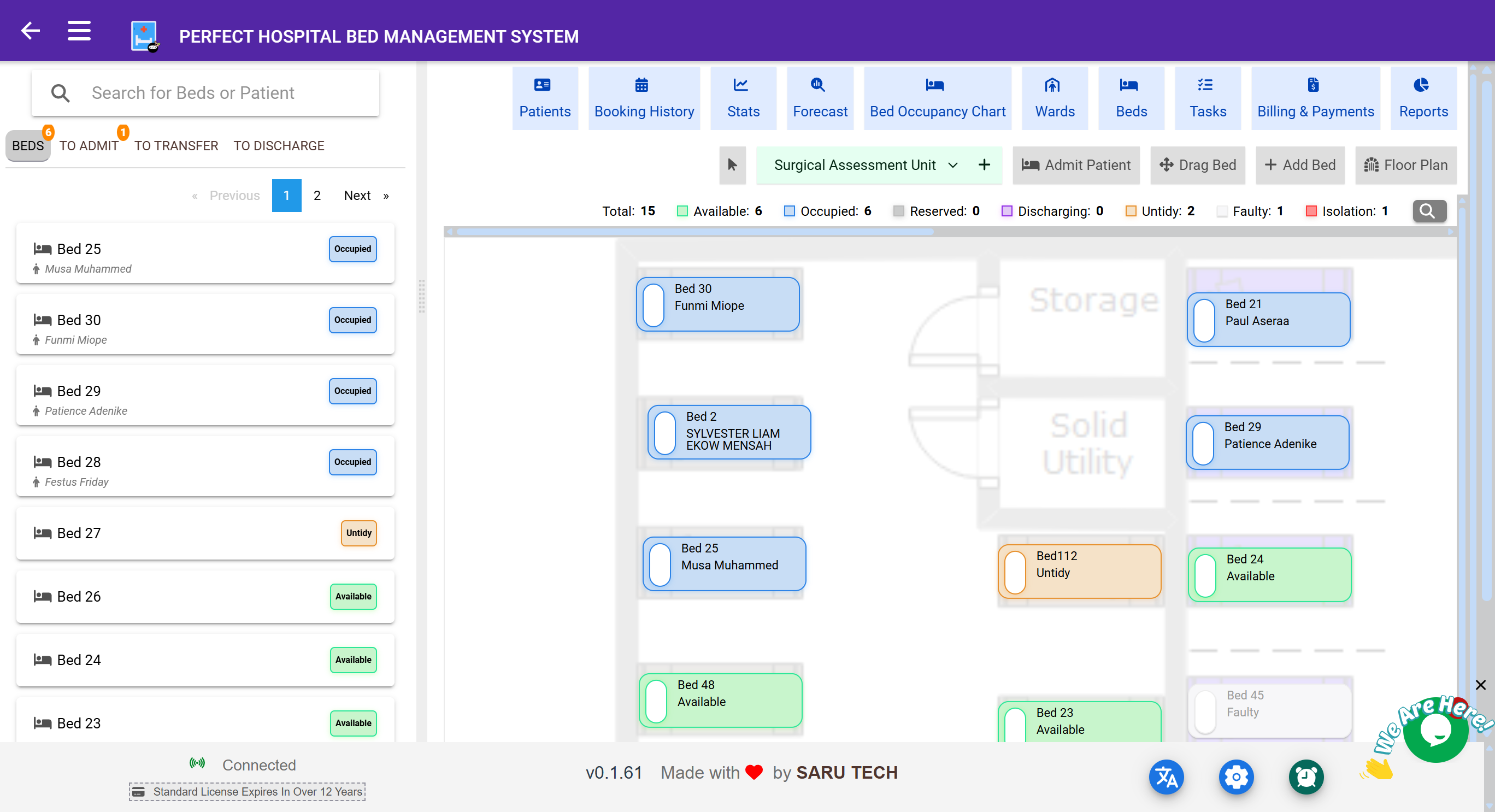The image size is (1495, 812).
Task: Add a new ward with plus icon
Action: click(984, 165)
